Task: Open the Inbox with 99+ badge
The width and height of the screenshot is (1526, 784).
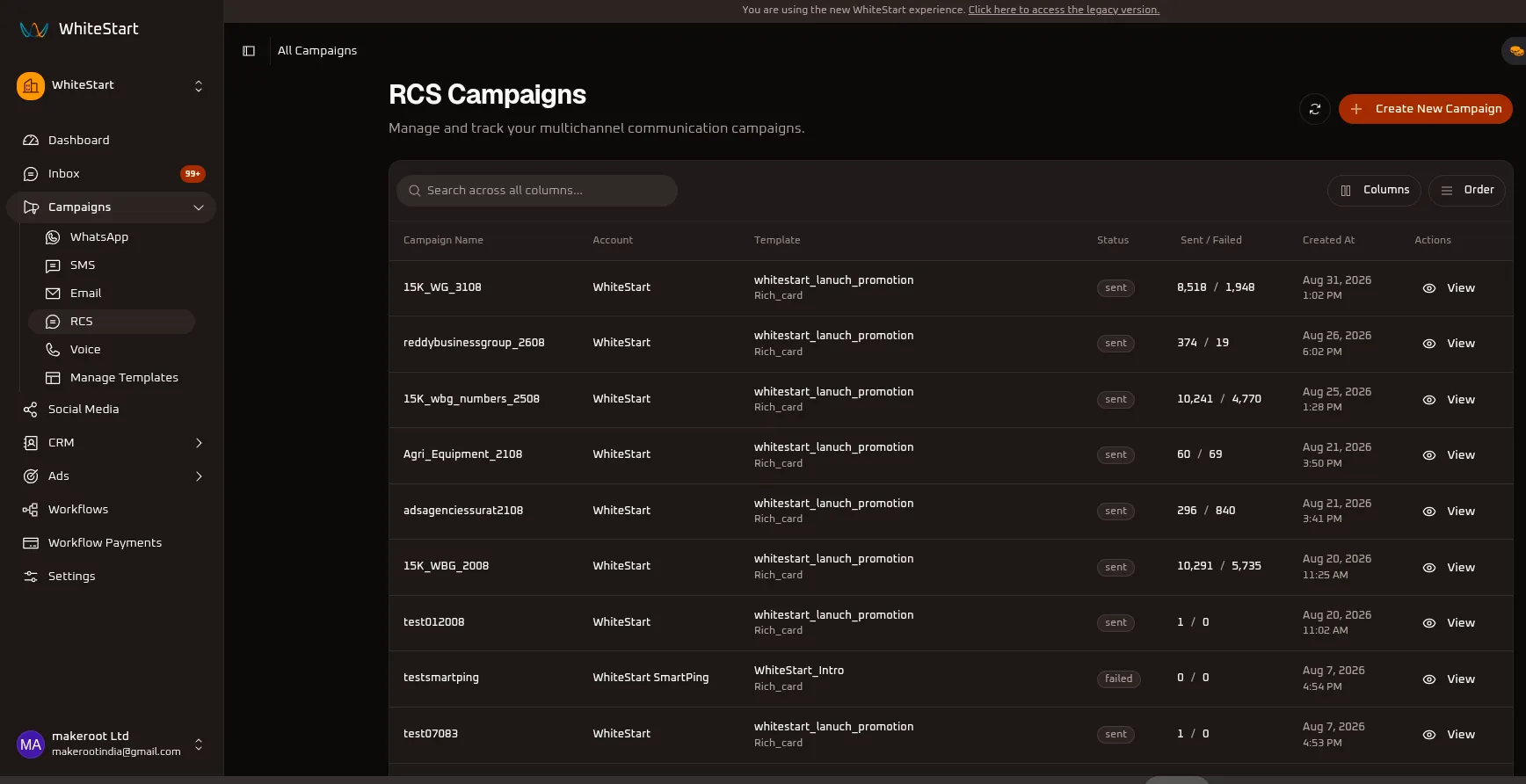Action: (x=111, y=174)
